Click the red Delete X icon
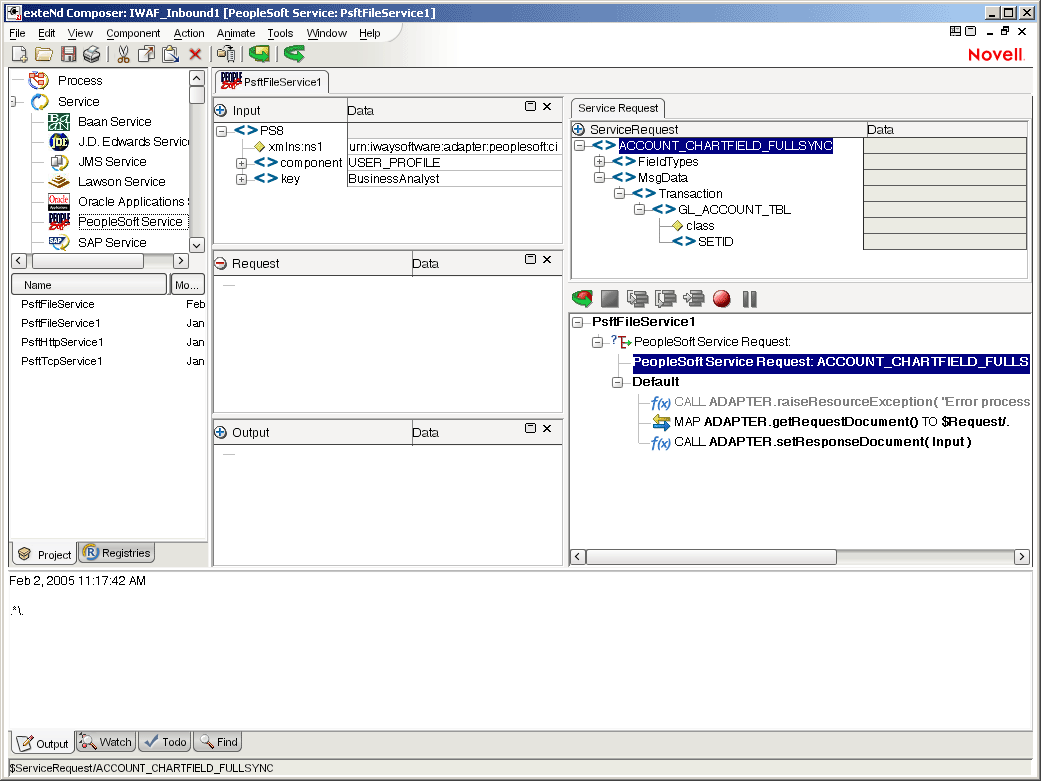 [x=195, y=54]
